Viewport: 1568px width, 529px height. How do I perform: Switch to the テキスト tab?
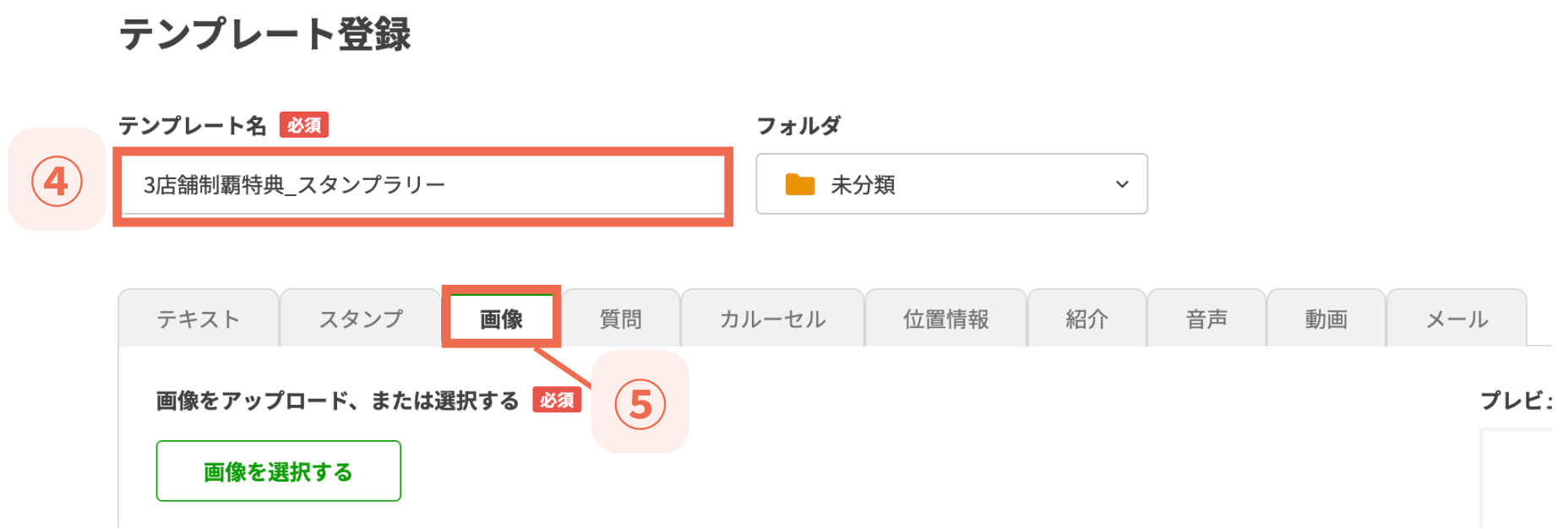click(x=199, y=319)
